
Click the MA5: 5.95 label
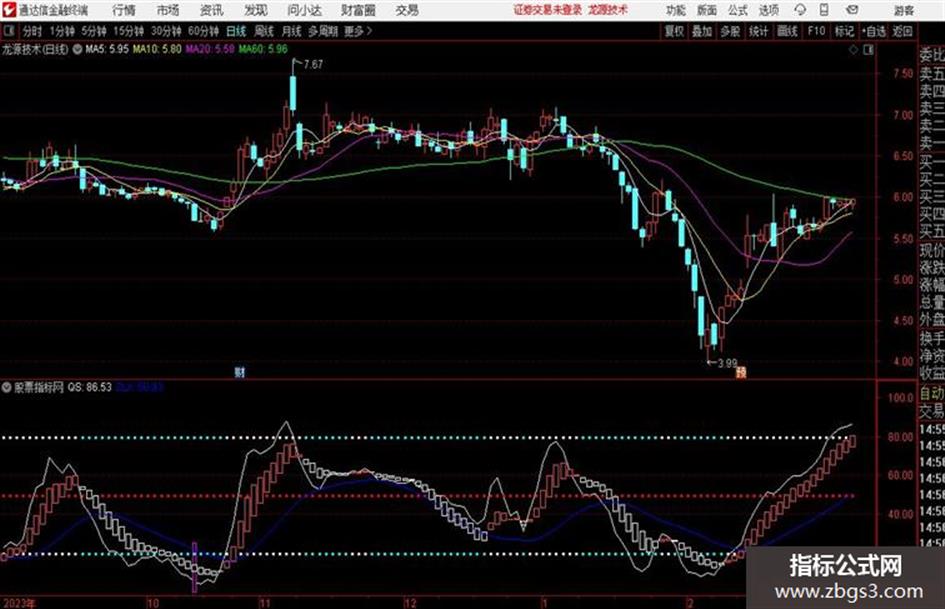click(x=107, y=49)
